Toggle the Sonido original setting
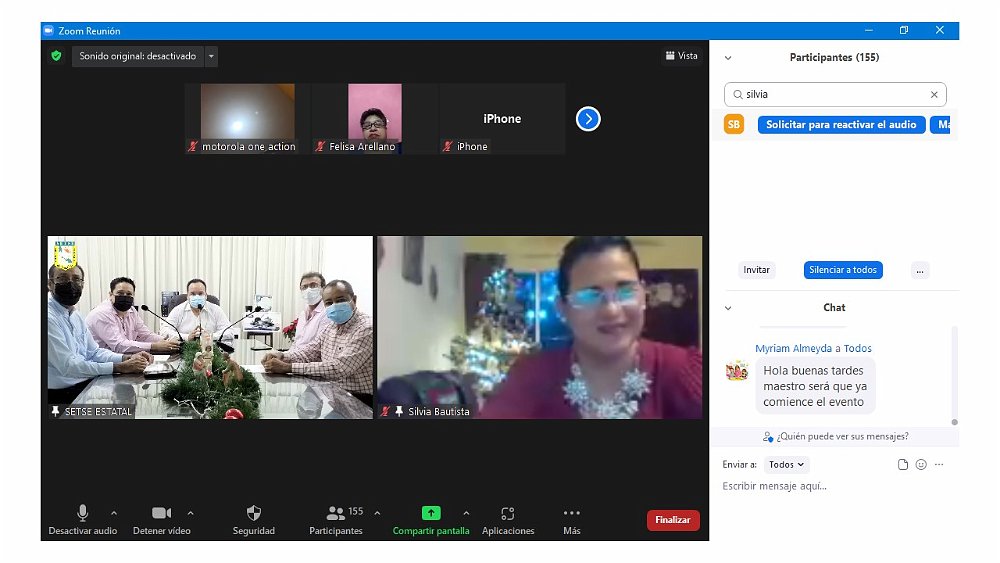 [x=138, y=56]
